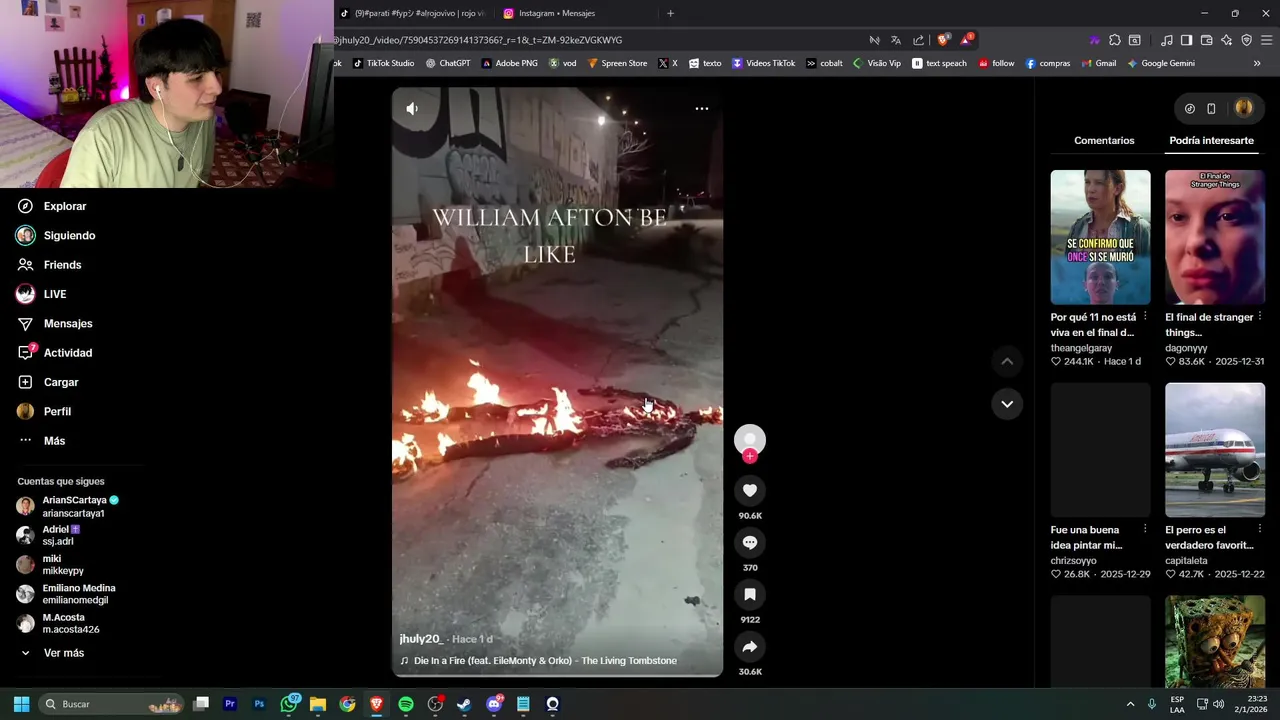Open Steam from the taskbar
Image resolution: width=1280 pixels, height=720 pixels.
pyautogui.click(x=464, y=704)
